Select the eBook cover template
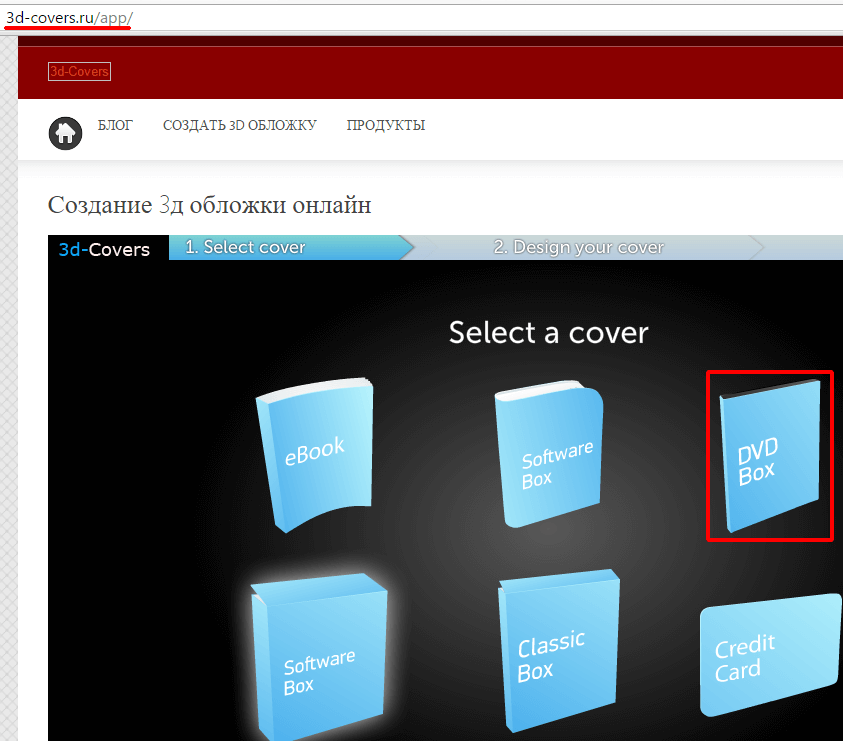Image resolution: width=843 pixels, height=741 pixels. pos(314,454)
